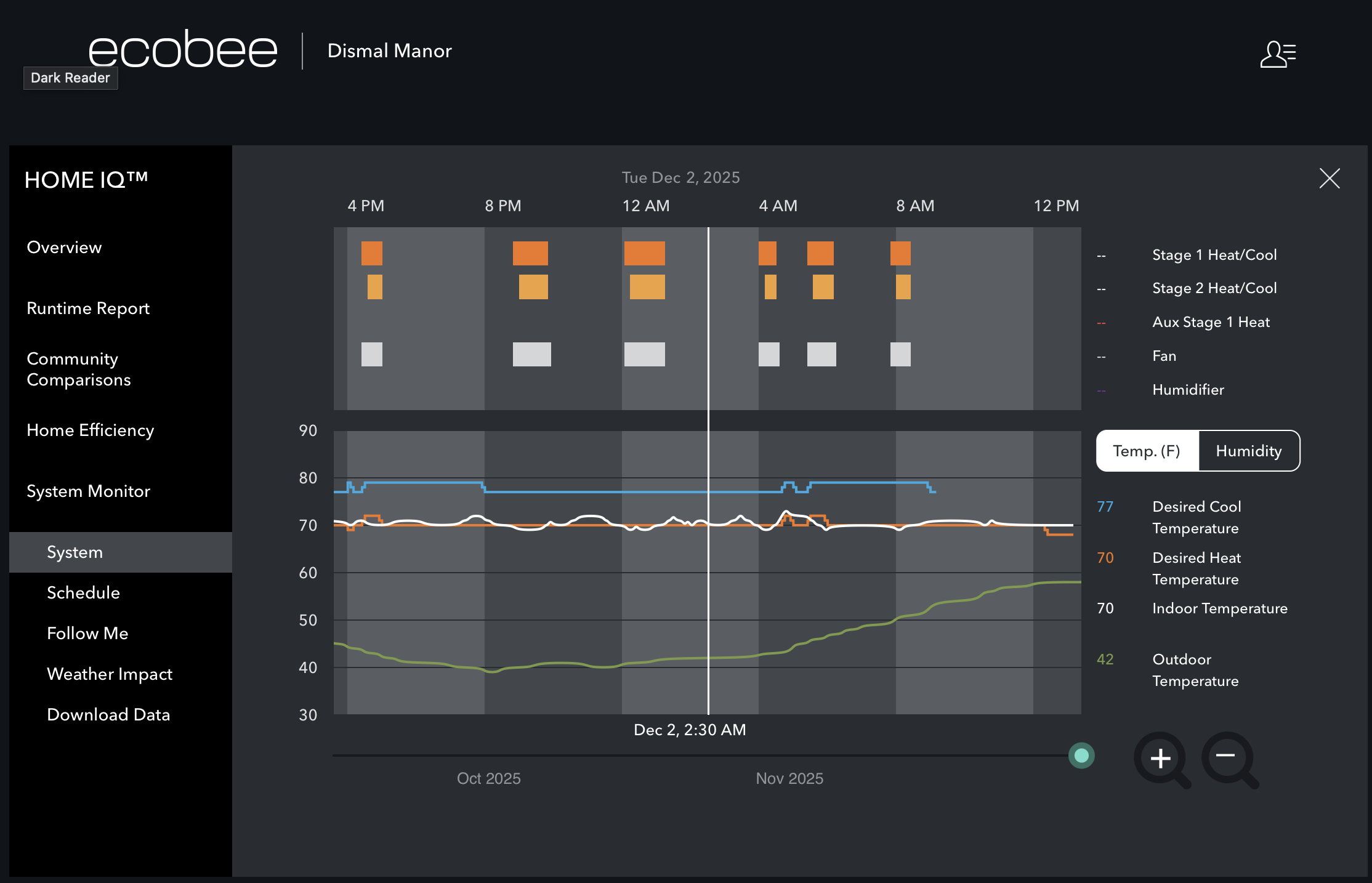Open Community Comparisons
The image size is (1372, 883).
pyautogui.click(x=78, y=369)
